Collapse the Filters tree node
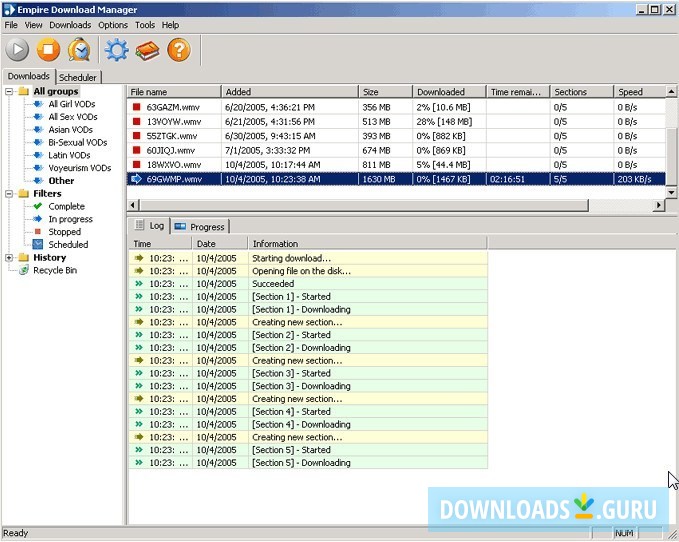679x542 pixels. [10, 194]
